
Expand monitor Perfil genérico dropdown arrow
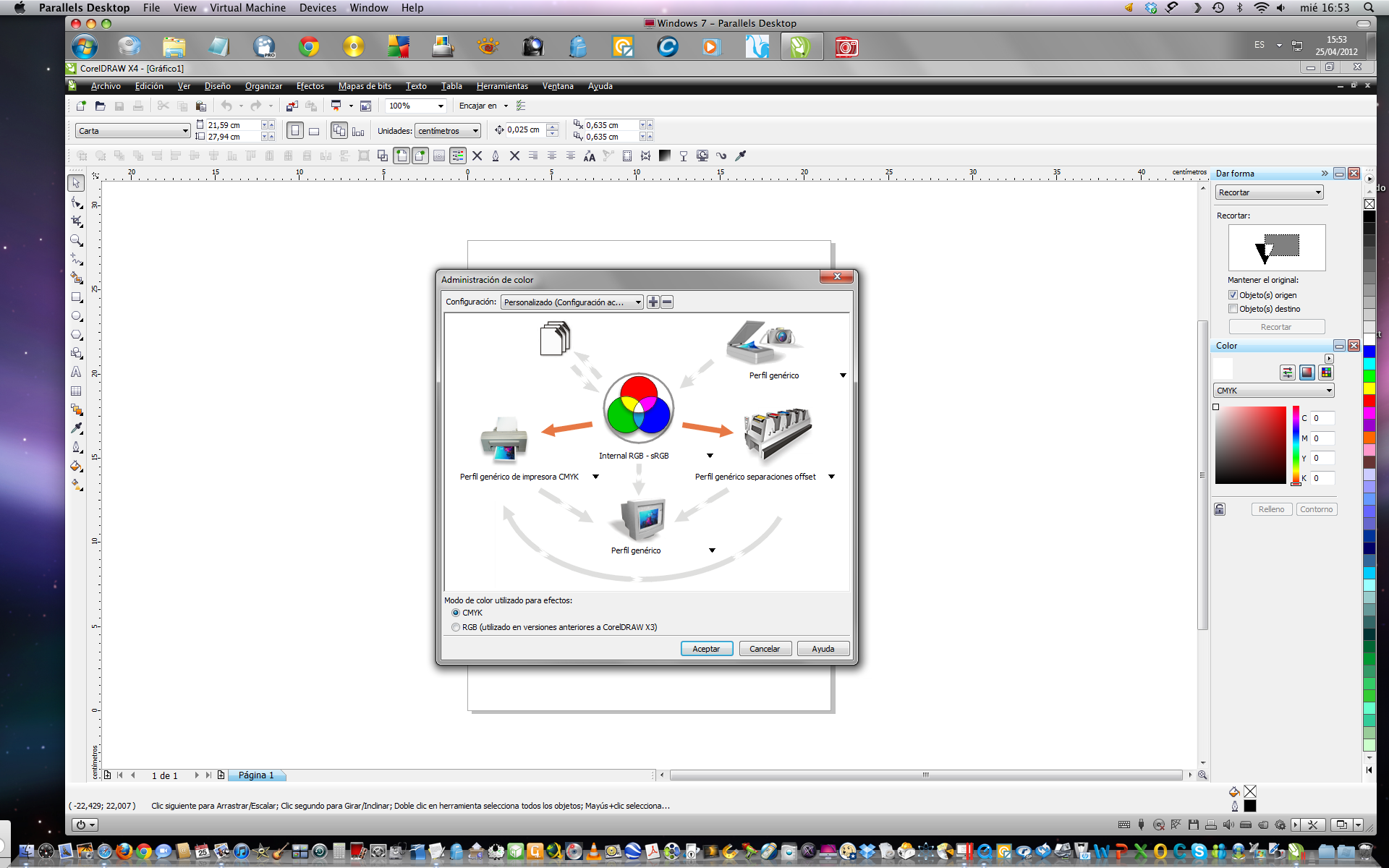pyautogui.click(x=712, y=550)
